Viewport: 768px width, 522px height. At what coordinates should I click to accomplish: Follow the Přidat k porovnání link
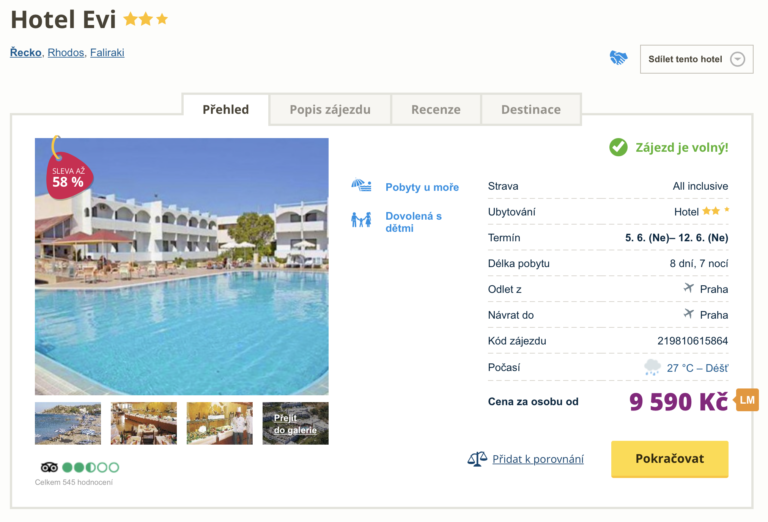click(x=538, y=459)
